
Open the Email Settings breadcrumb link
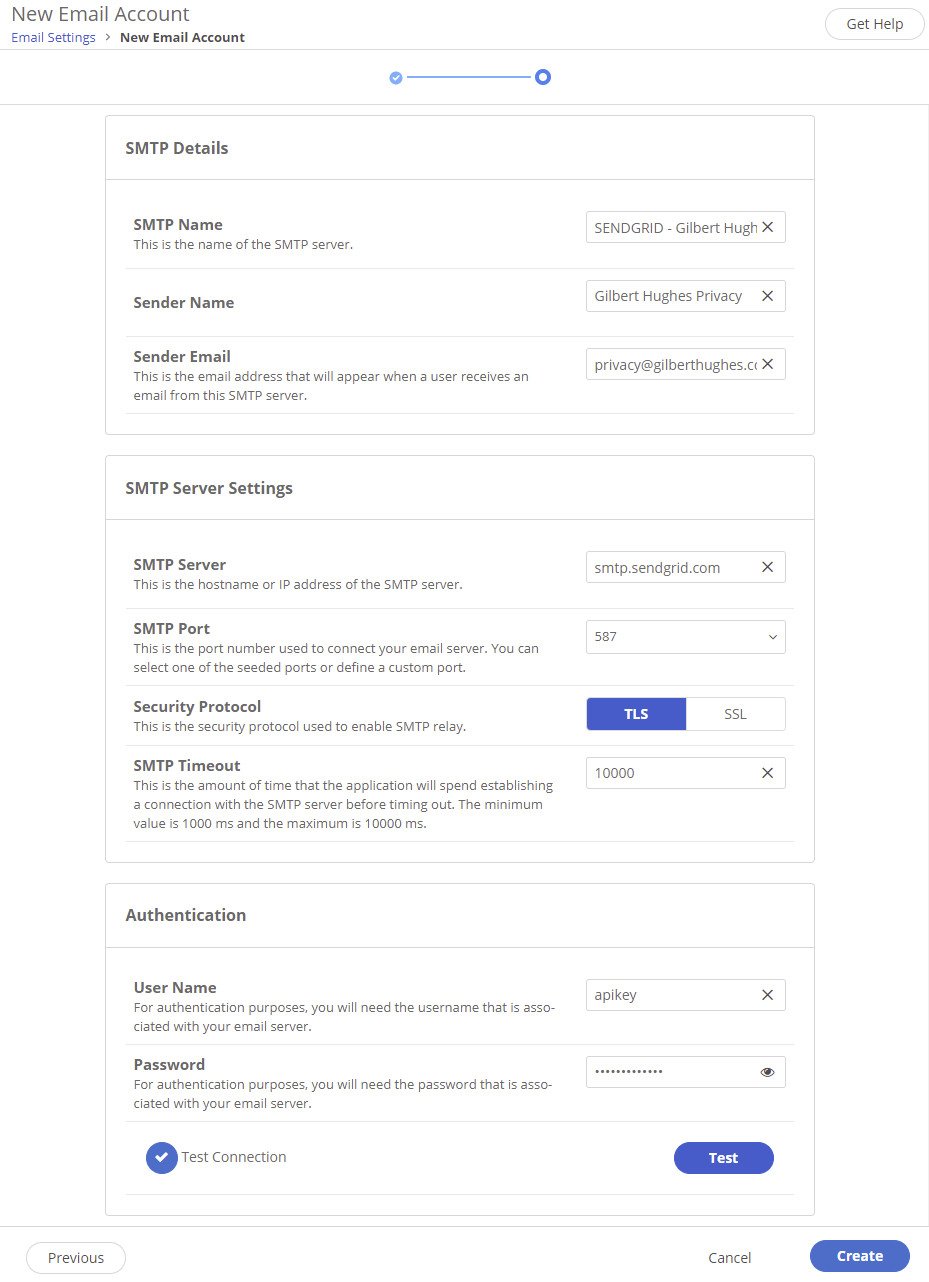click(53, 37)
